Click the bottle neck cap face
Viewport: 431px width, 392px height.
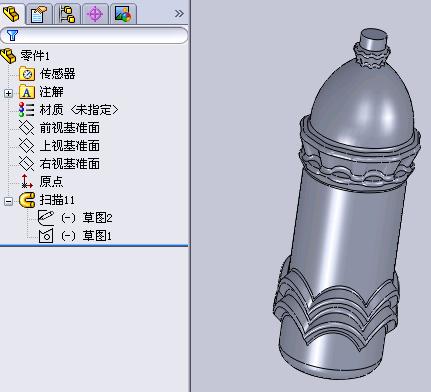click(x=374, y=34)
